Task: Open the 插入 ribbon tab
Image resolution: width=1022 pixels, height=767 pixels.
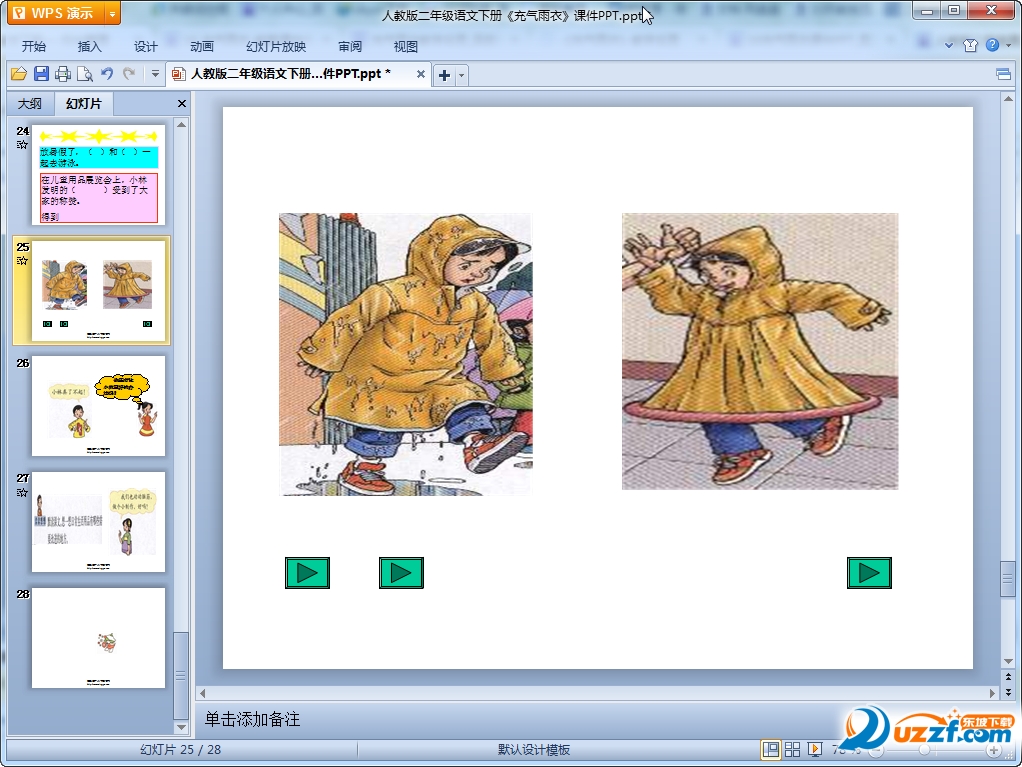Action: [89, 46]
